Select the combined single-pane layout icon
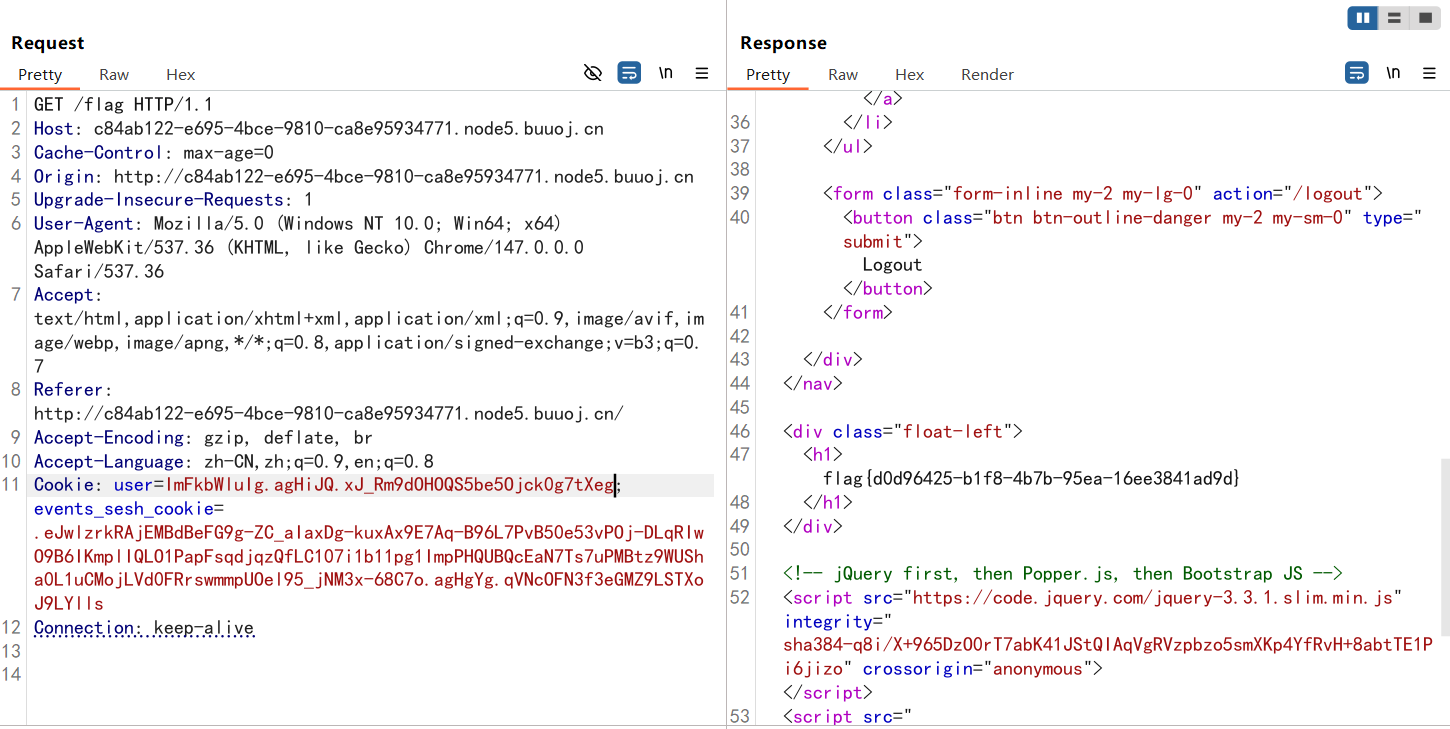The image size is (1450, 729). tap(1424, 18)
